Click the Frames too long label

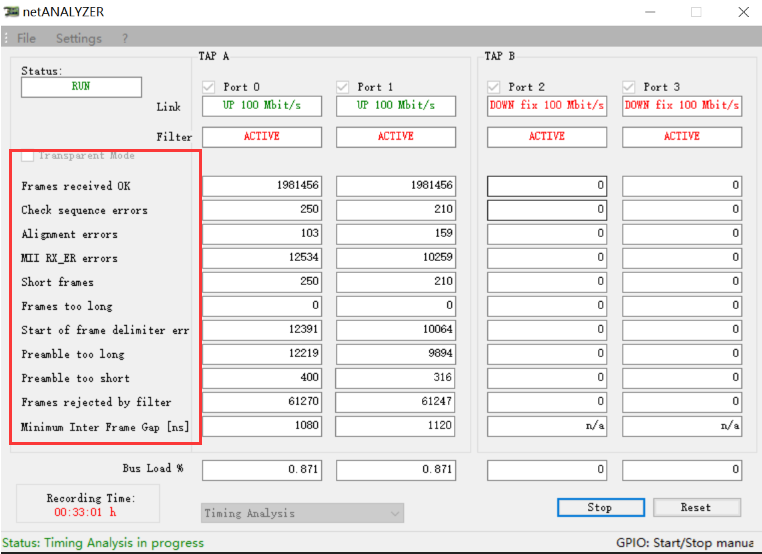click(x=67, y=306)
